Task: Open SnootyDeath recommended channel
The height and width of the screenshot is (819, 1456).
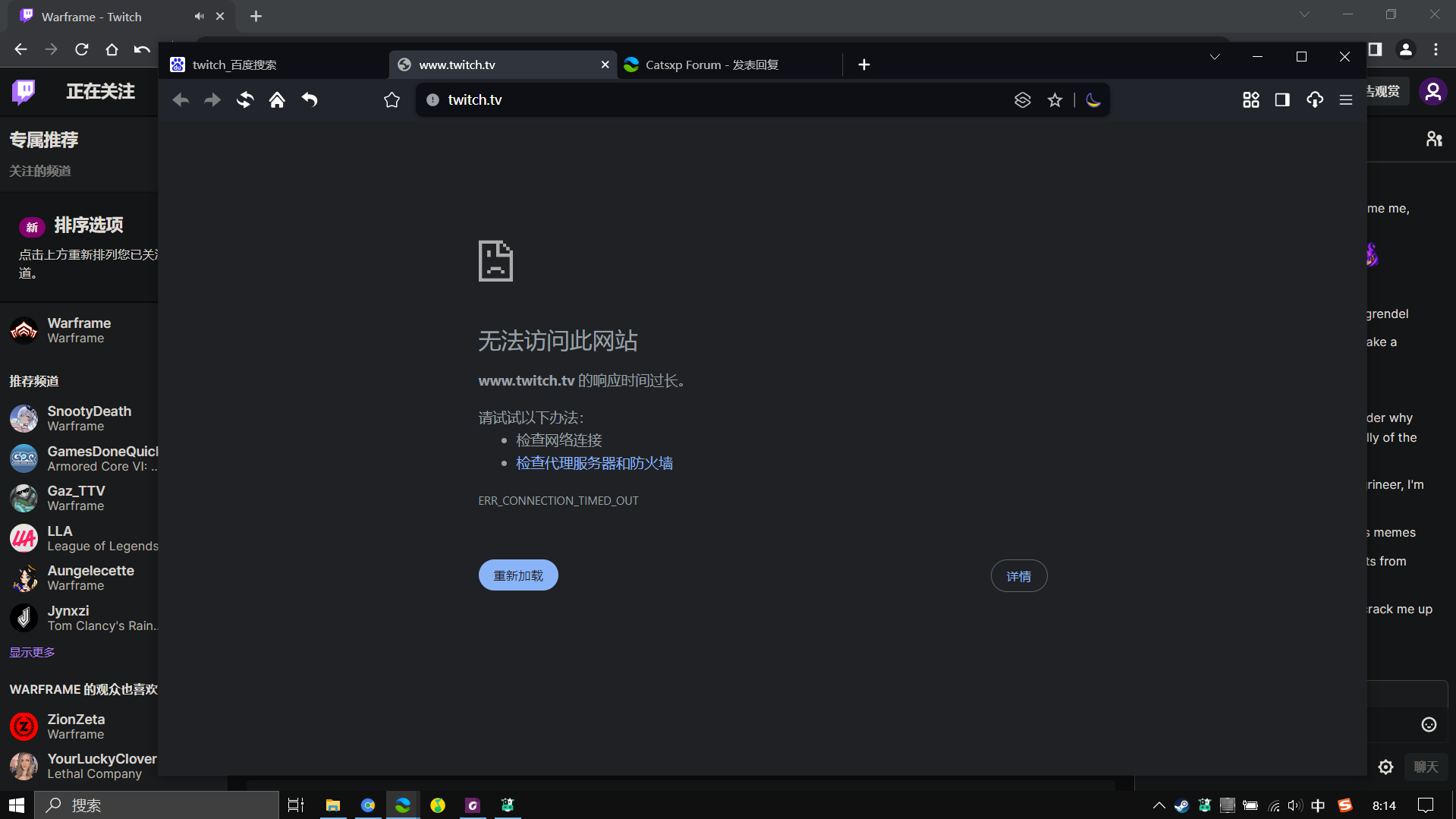Action: [79, 418]
